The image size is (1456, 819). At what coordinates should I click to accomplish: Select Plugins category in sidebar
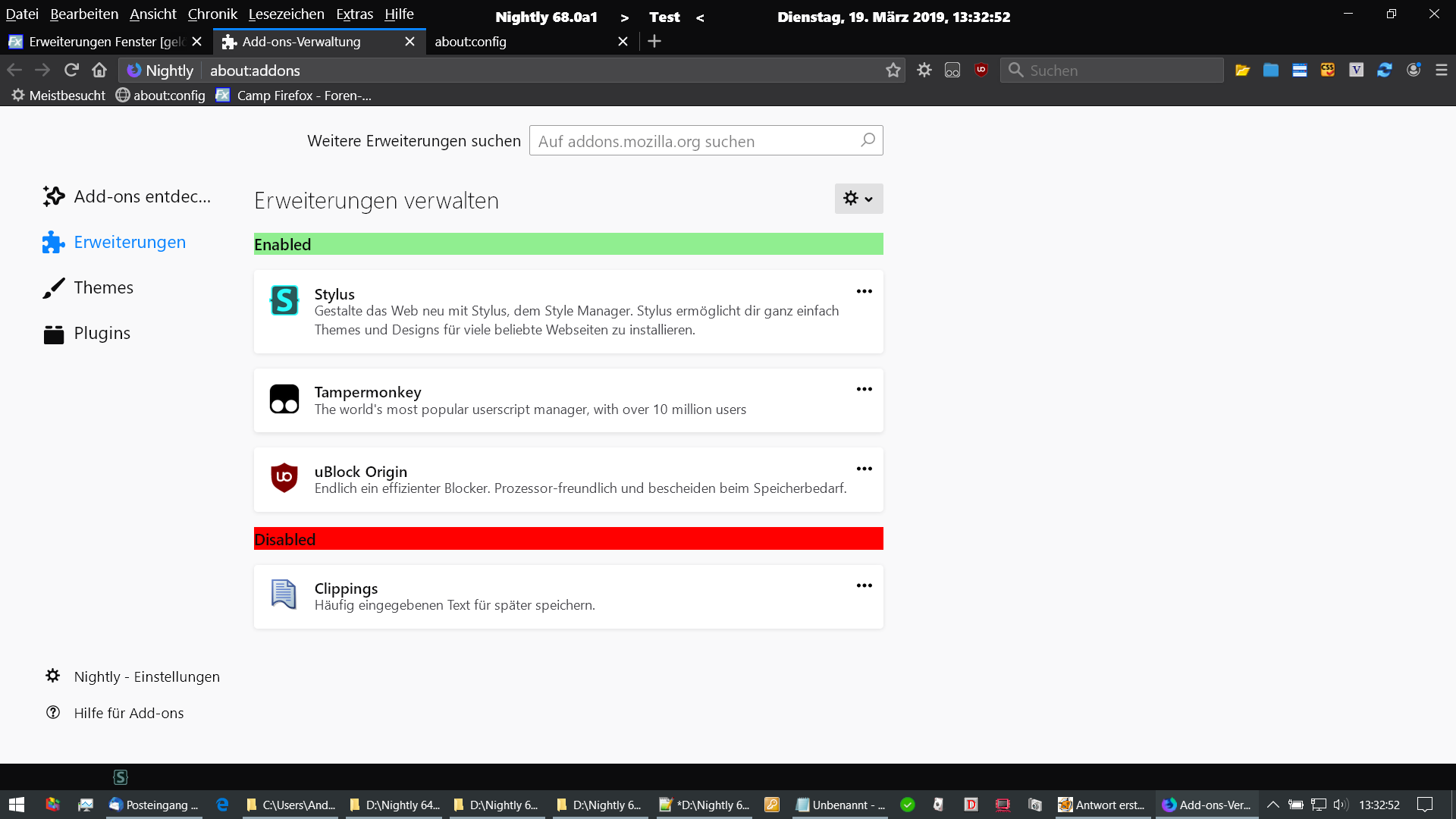pyautogui.click(x=102, y=333)
